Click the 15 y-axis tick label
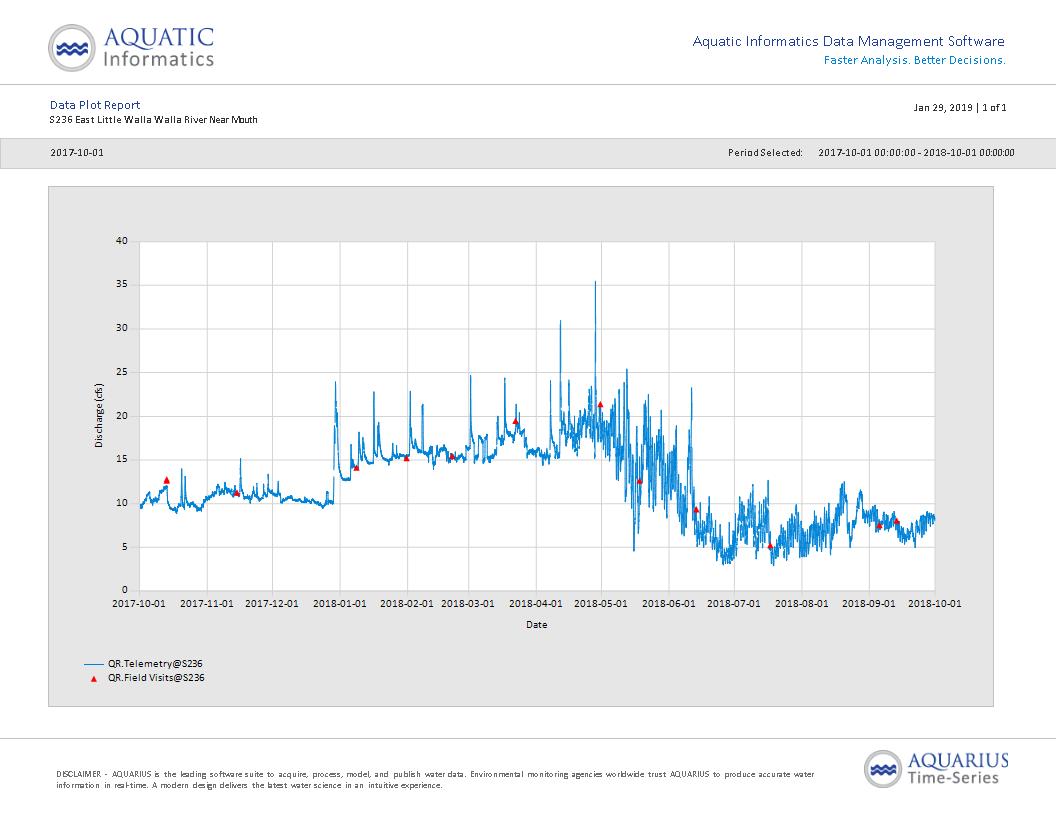Image resolution: width=1056 pixels, height=816 pixels. (122, 460)
